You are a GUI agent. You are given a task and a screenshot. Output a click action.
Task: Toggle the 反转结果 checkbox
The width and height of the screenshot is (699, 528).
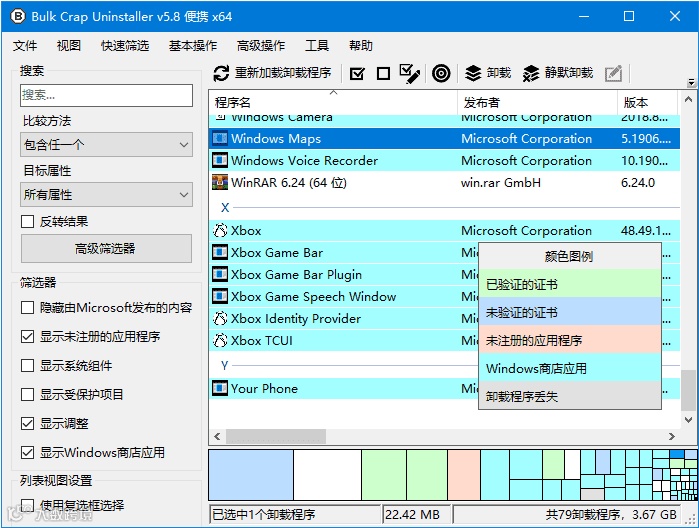(x=27, y=221)
